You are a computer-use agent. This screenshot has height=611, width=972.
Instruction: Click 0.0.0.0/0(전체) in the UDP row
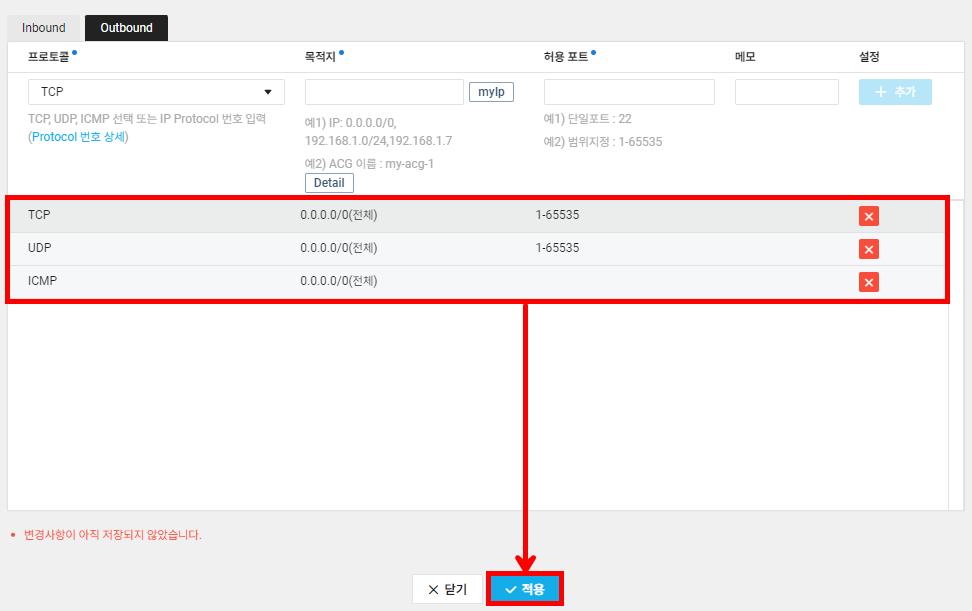(338, 248)
